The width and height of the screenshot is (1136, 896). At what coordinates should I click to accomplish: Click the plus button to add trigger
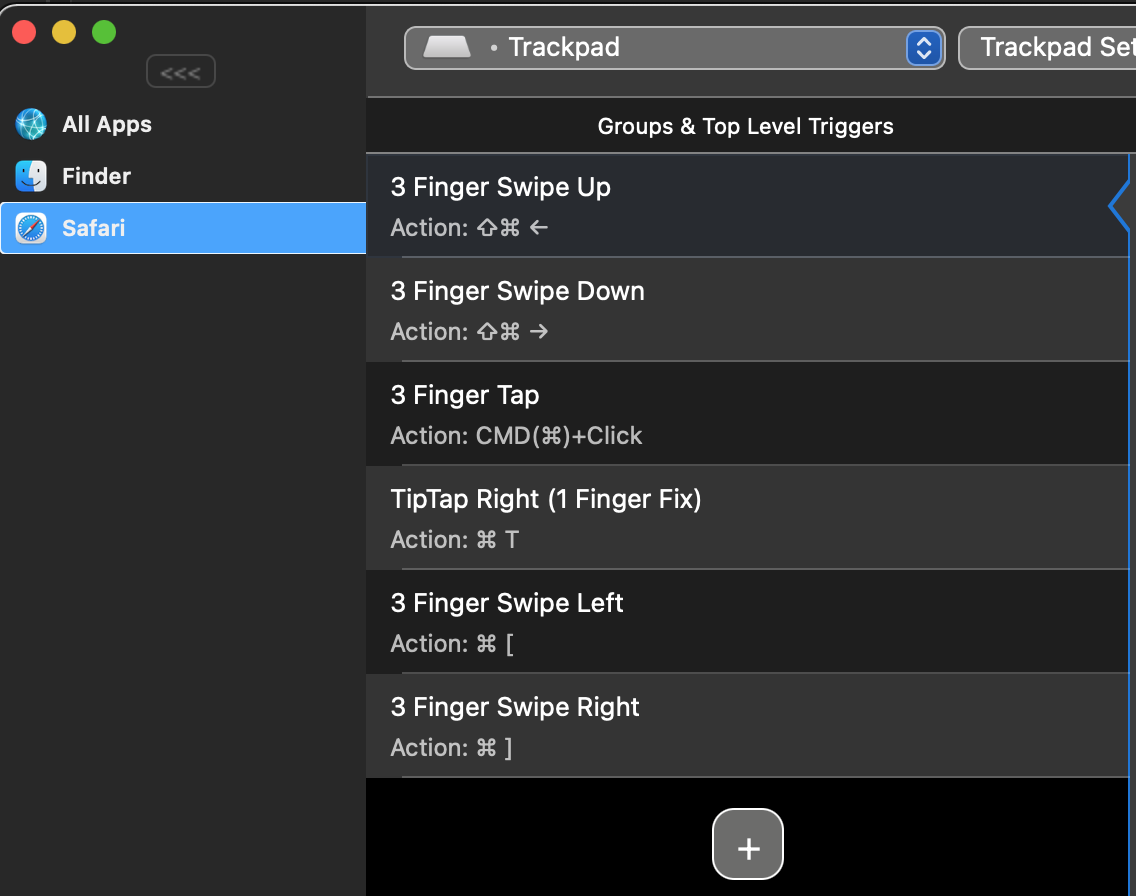tap(748, 849)
